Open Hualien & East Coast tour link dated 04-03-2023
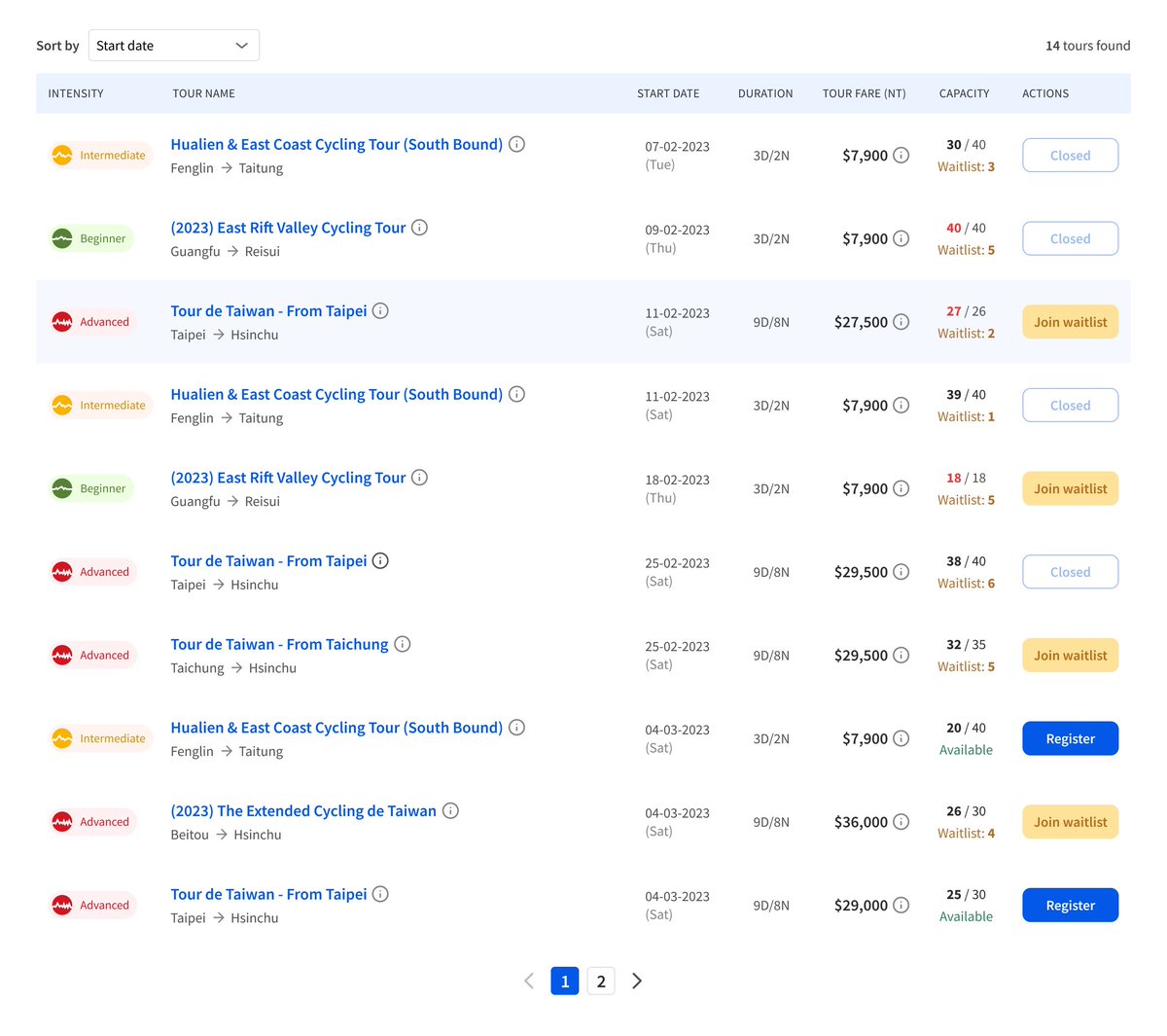 [336, 728]
